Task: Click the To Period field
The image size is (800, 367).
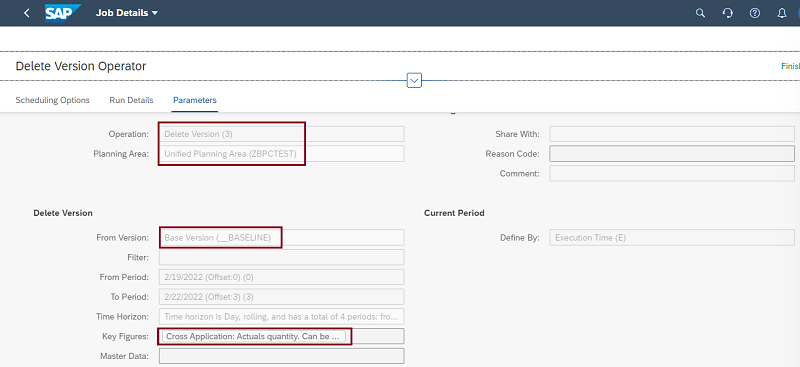Action: [282, 297]
